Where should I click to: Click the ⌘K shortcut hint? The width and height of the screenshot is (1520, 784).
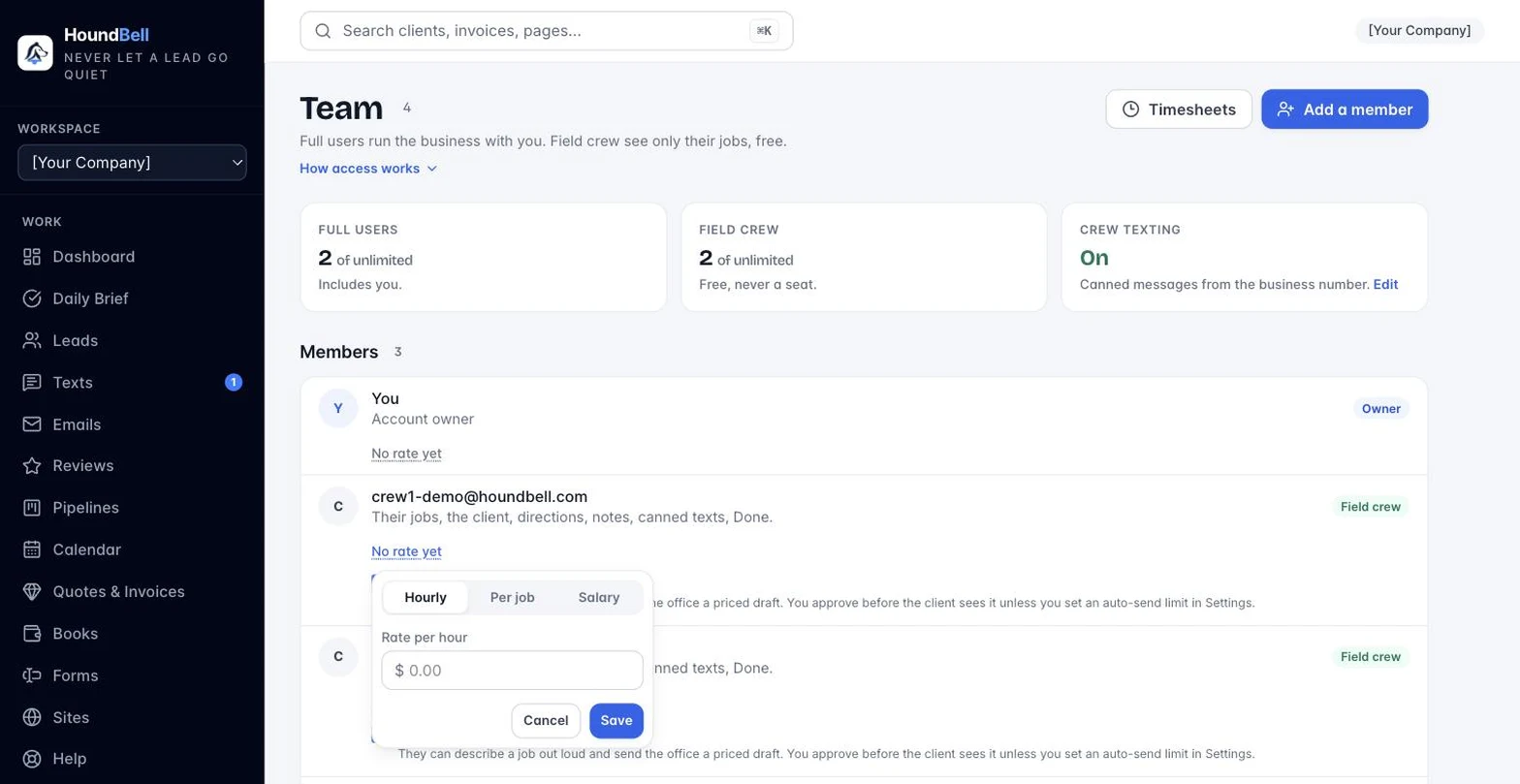click(764, 31)
